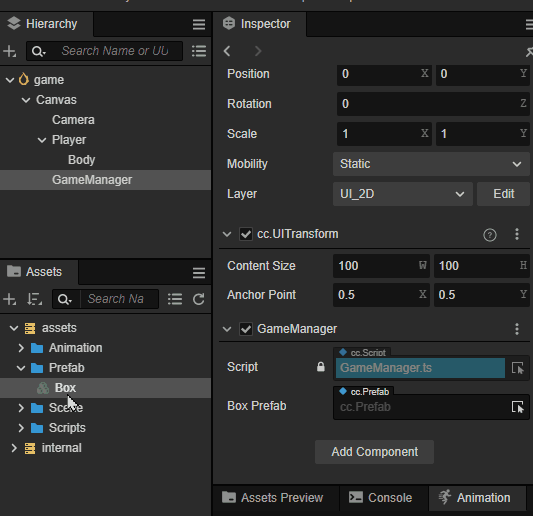Click the add node plus icon in Hierarchy

[x=10, y=51]
